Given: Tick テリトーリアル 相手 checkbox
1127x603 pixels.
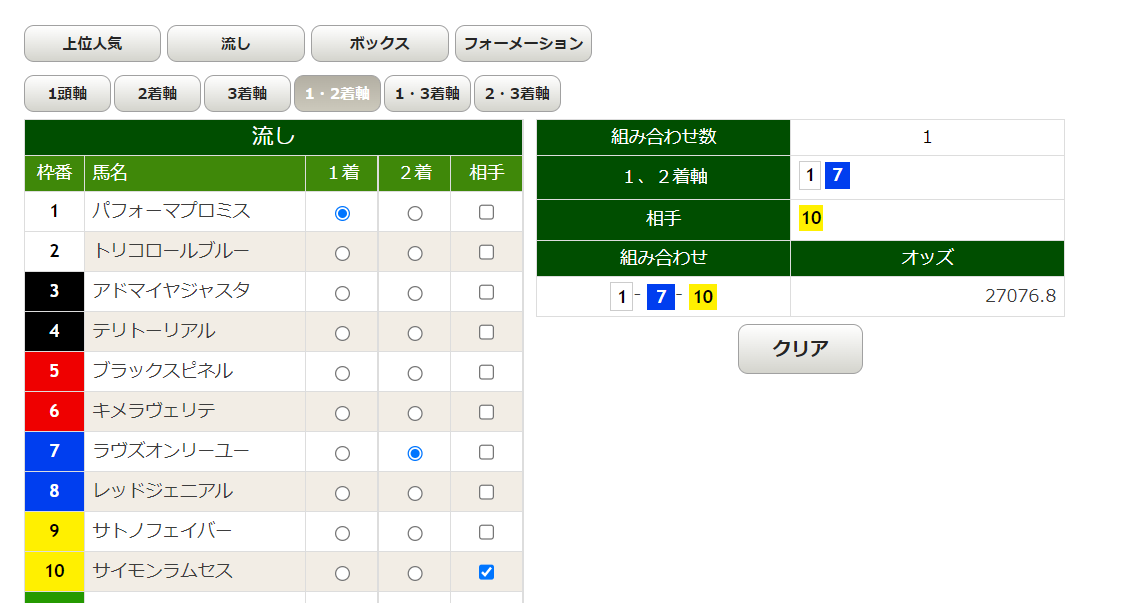Looking at the screenshot, I should point(486,332).
